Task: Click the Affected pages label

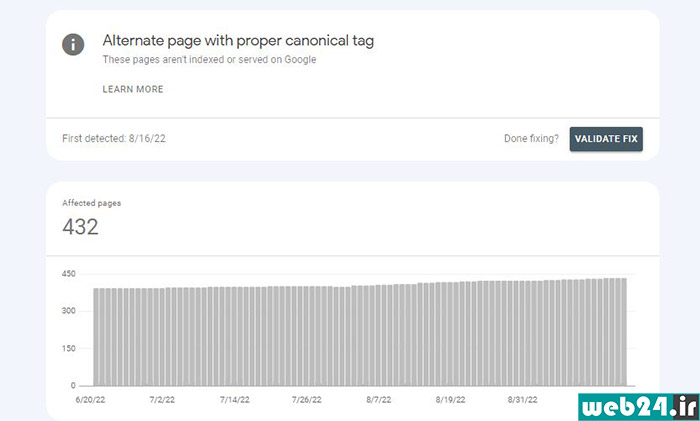Action: pos(92,203)
